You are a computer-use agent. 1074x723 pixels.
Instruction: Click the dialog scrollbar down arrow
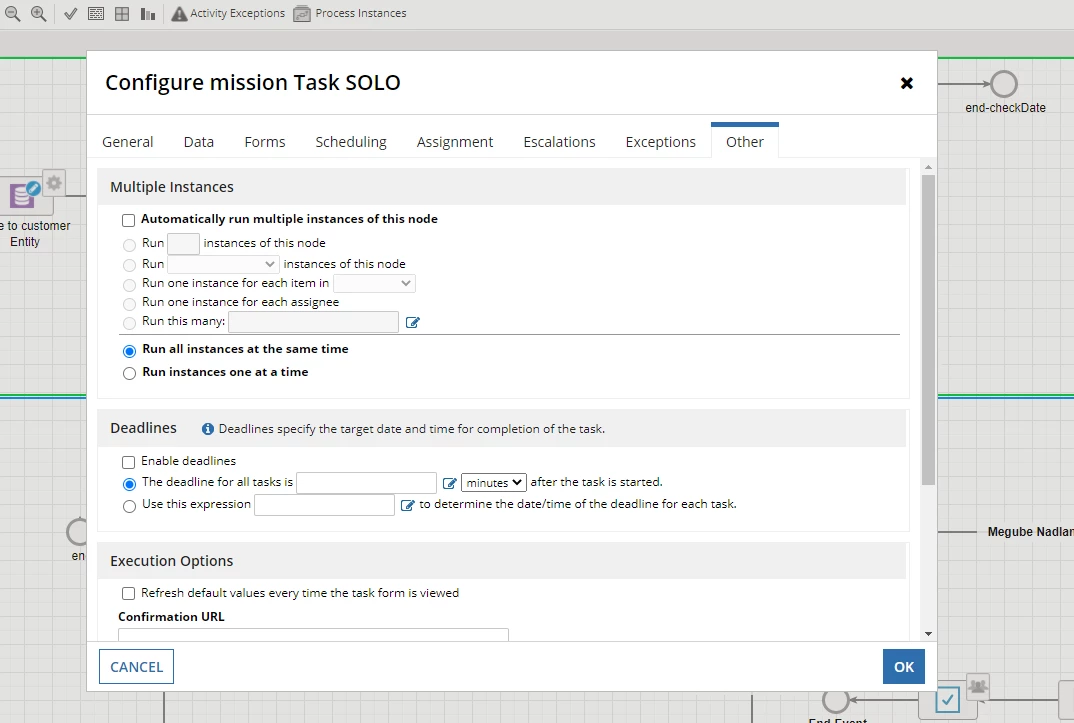928,634
